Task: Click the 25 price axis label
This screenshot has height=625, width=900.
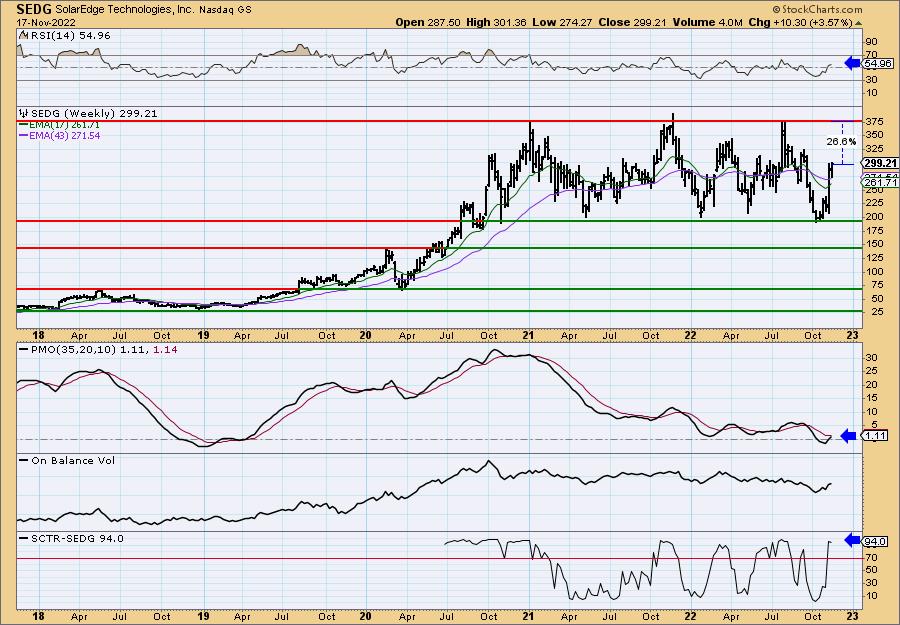Action: 872,312
